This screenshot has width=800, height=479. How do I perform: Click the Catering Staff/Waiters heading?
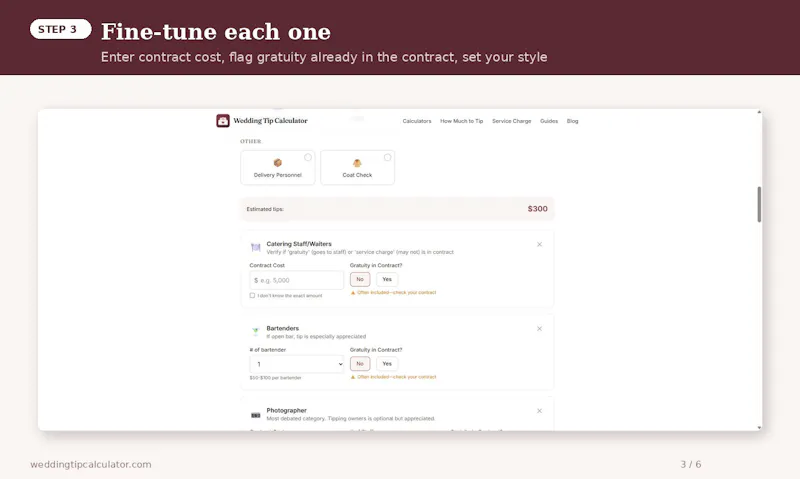(299, 244)
